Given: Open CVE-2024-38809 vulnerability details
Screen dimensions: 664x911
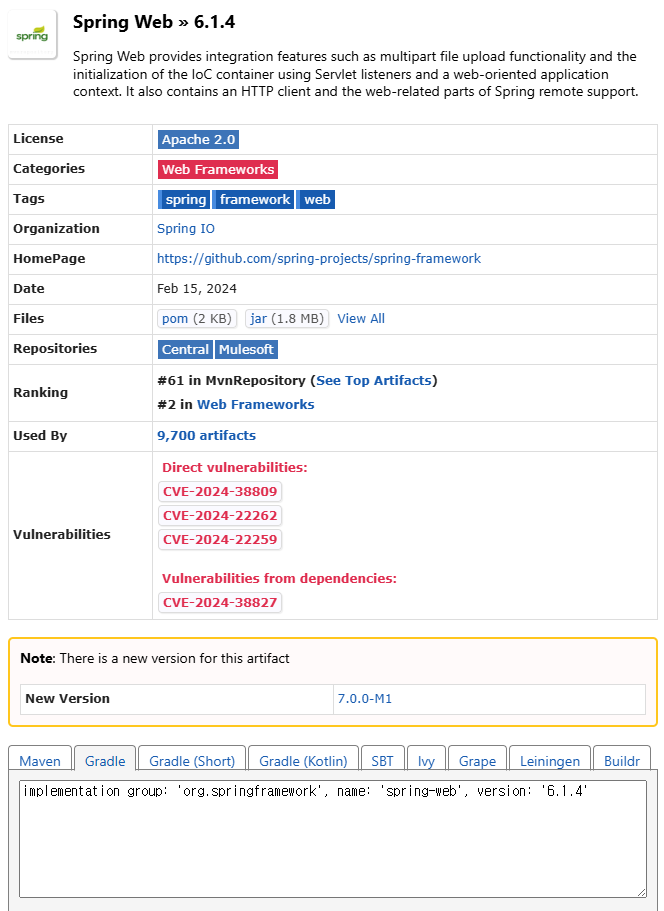Looking at the screenshot, I should 220,492.
